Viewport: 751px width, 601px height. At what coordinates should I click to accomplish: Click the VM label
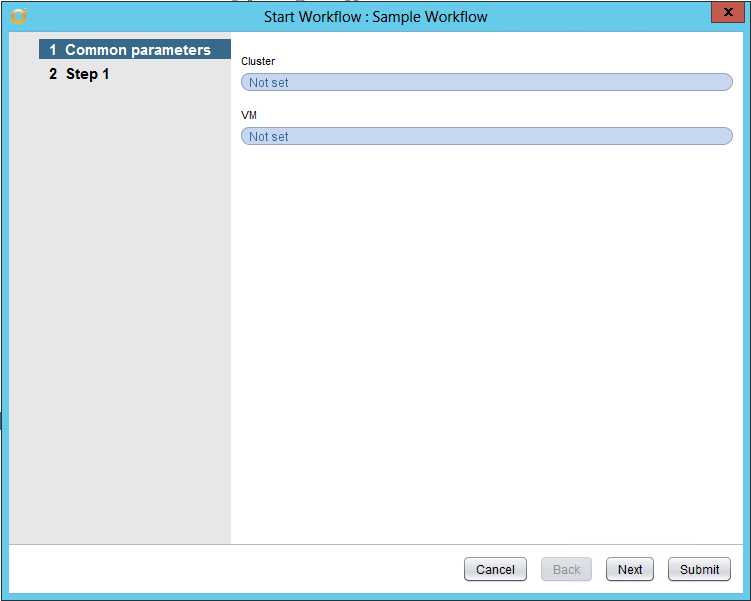point(249,115)
